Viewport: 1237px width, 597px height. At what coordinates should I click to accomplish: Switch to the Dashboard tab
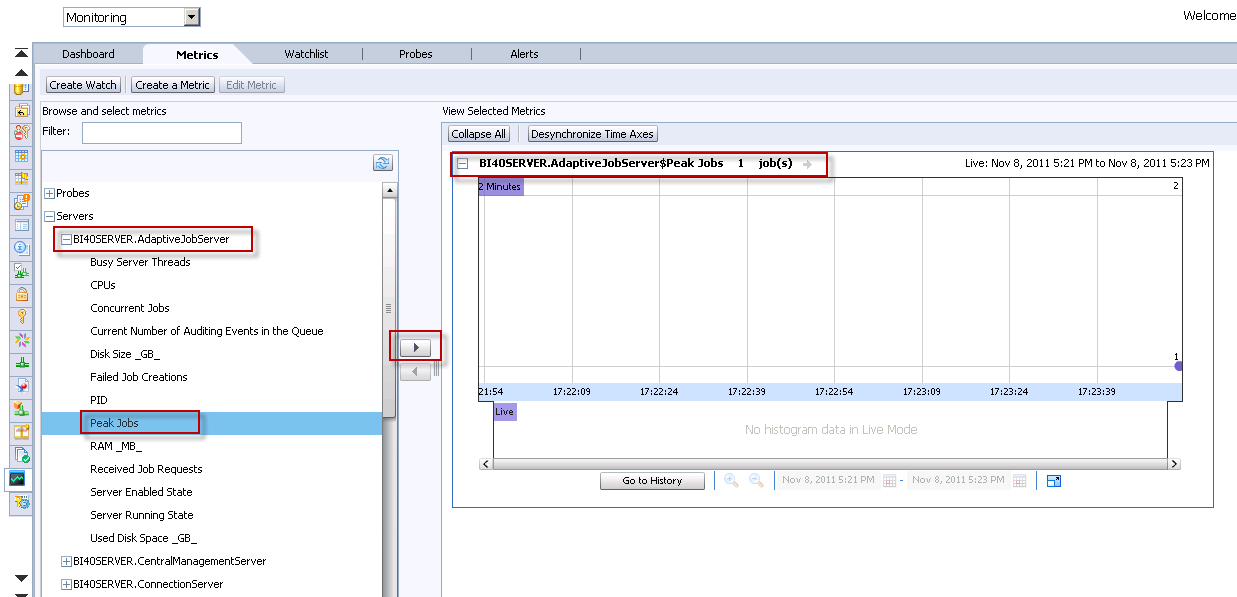88,54
